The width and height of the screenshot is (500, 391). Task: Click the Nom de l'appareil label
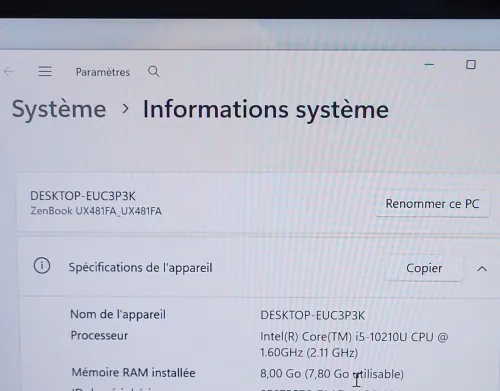(118, 314)
